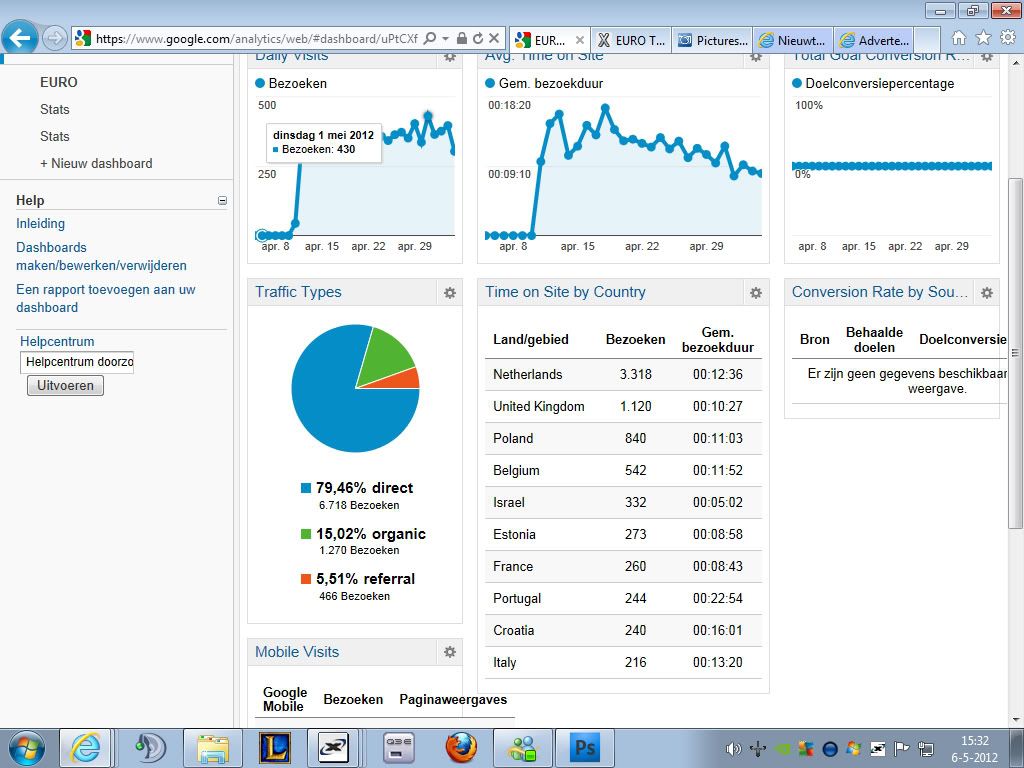Select the United Kingdom row
The width and height of the screenshot is (1024, 768).
coord(624,406)
